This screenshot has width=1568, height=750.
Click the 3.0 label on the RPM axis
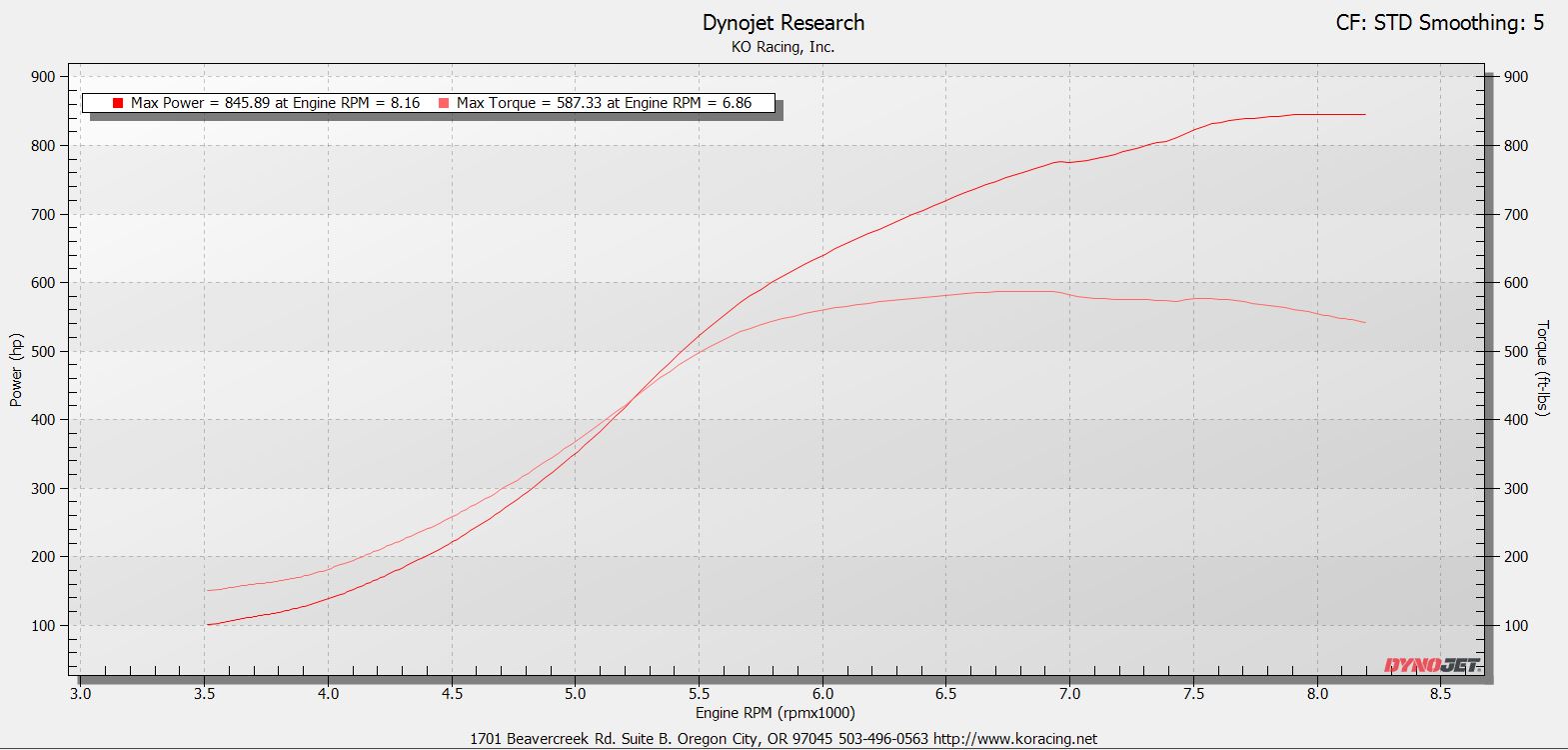pyautogui.click(x=81, y=693)
